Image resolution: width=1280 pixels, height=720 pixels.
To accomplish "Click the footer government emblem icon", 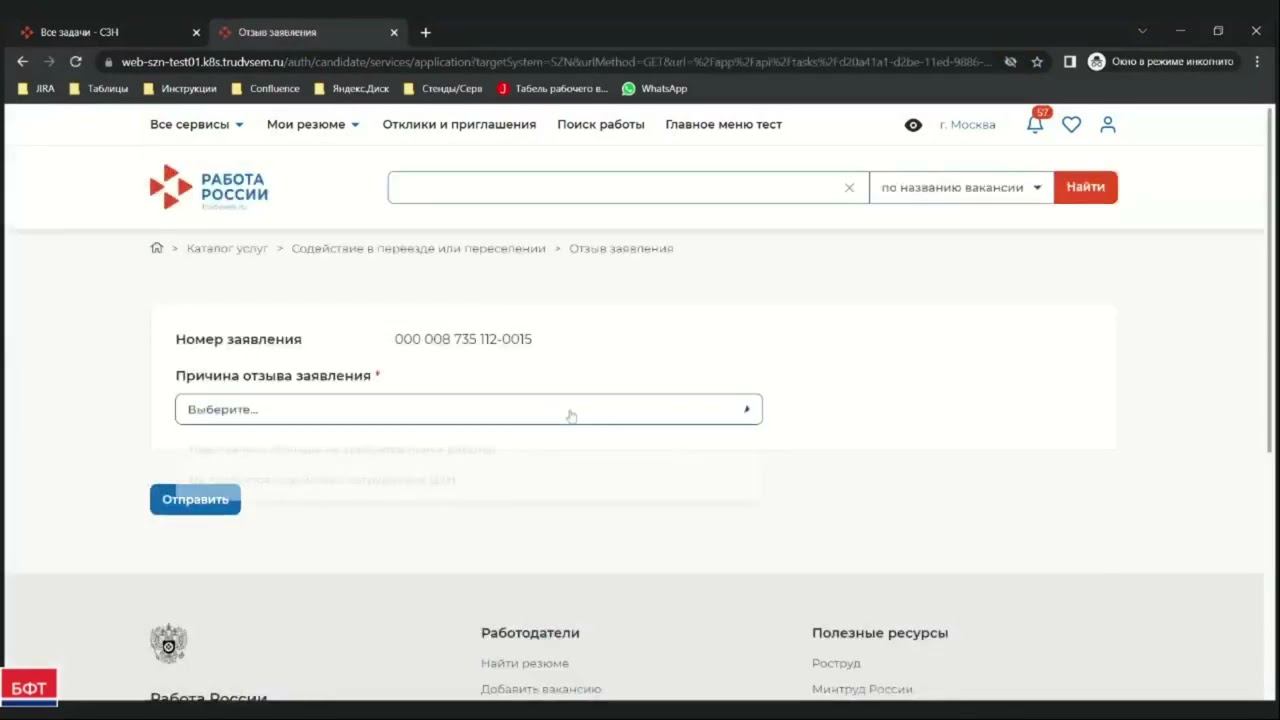I will 168,644.
